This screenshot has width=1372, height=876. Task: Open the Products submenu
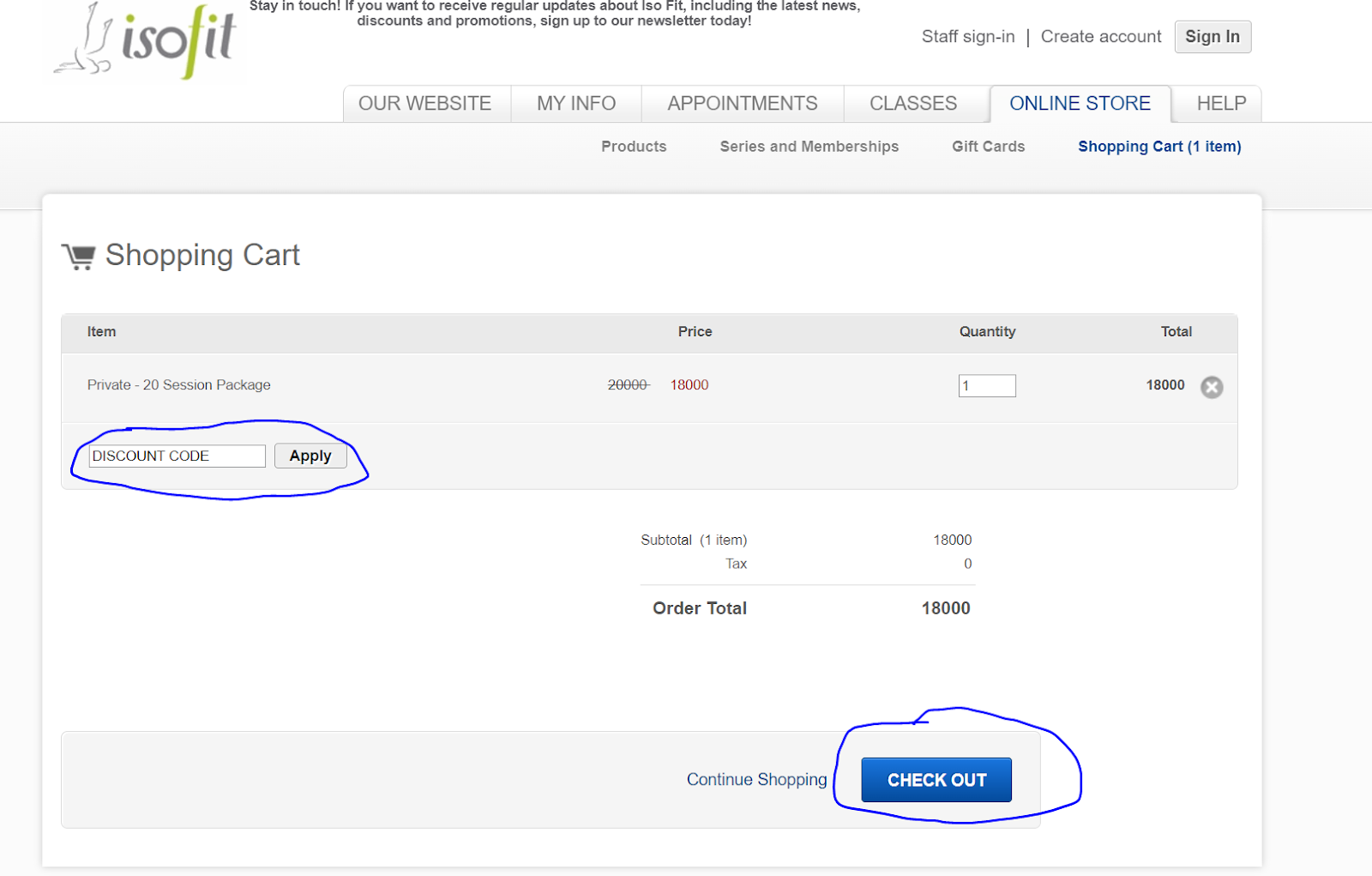point(634,147)
